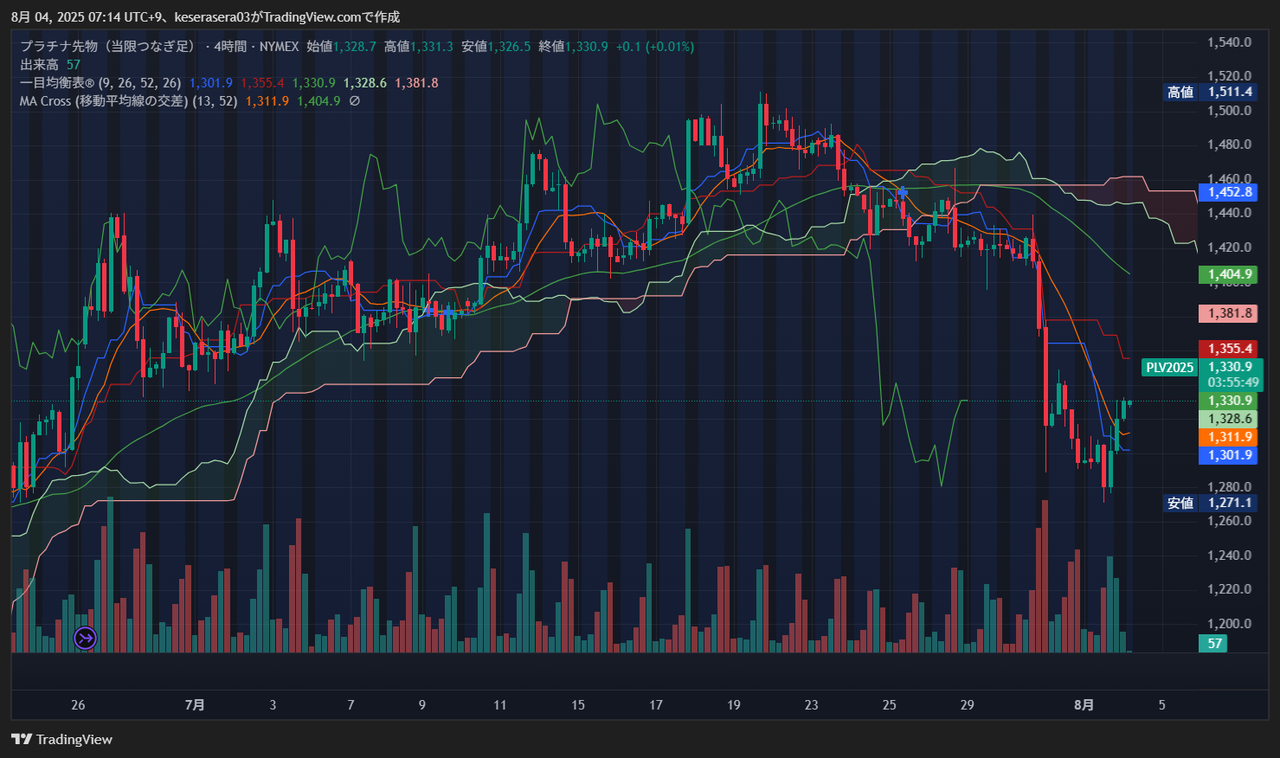Select the 1,328.6 value in Ichimoku legend

pyautogui.click(x=365, y=82)
